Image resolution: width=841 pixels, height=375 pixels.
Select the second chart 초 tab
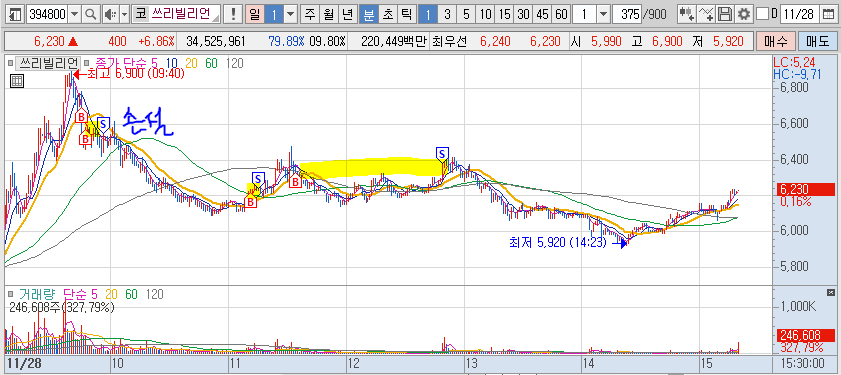click(387, 14)
